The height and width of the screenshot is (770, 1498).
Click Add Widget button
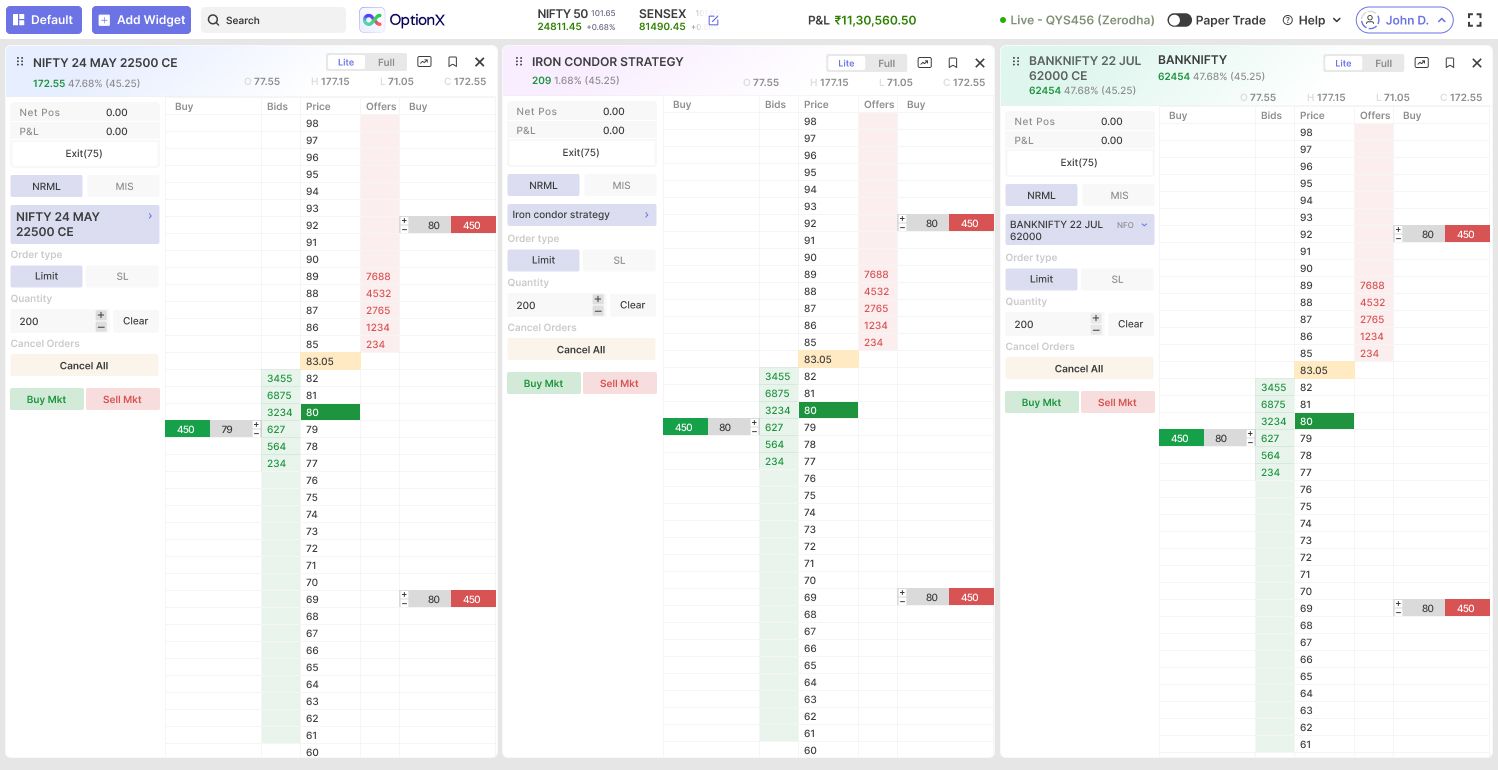[142, 20]
